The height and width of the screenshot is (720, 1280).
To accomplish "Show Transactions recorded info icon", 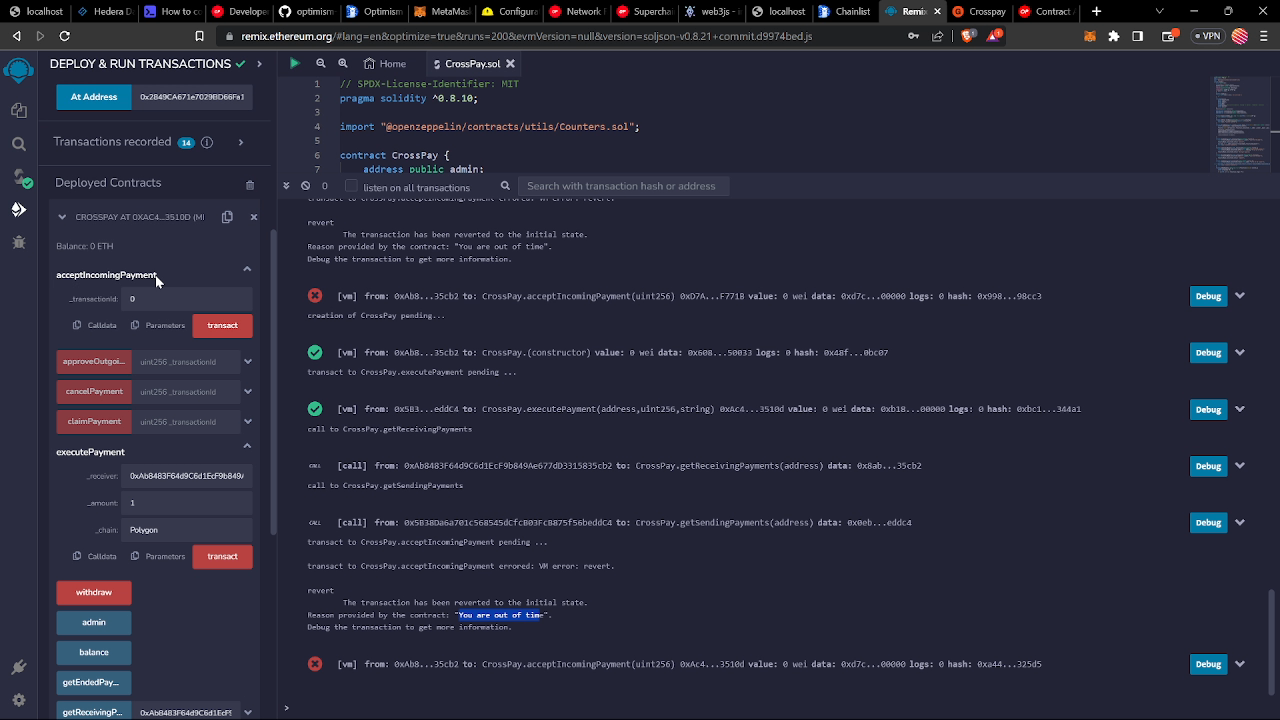I will tap(207, 142).
